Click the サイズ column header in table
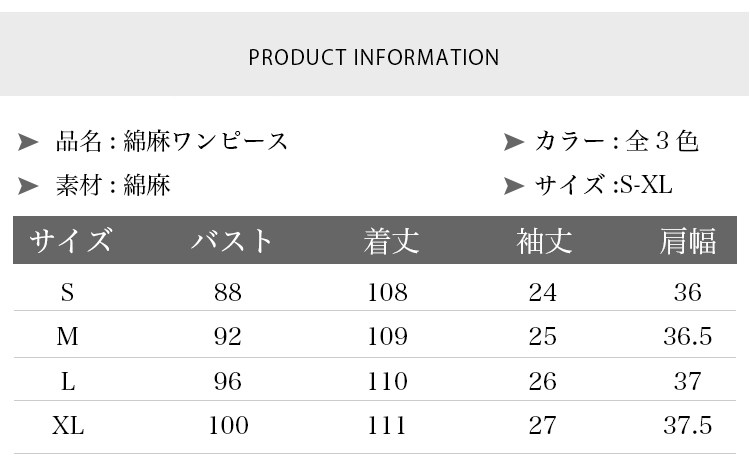 pyautogui.click(x=70, y=241)
